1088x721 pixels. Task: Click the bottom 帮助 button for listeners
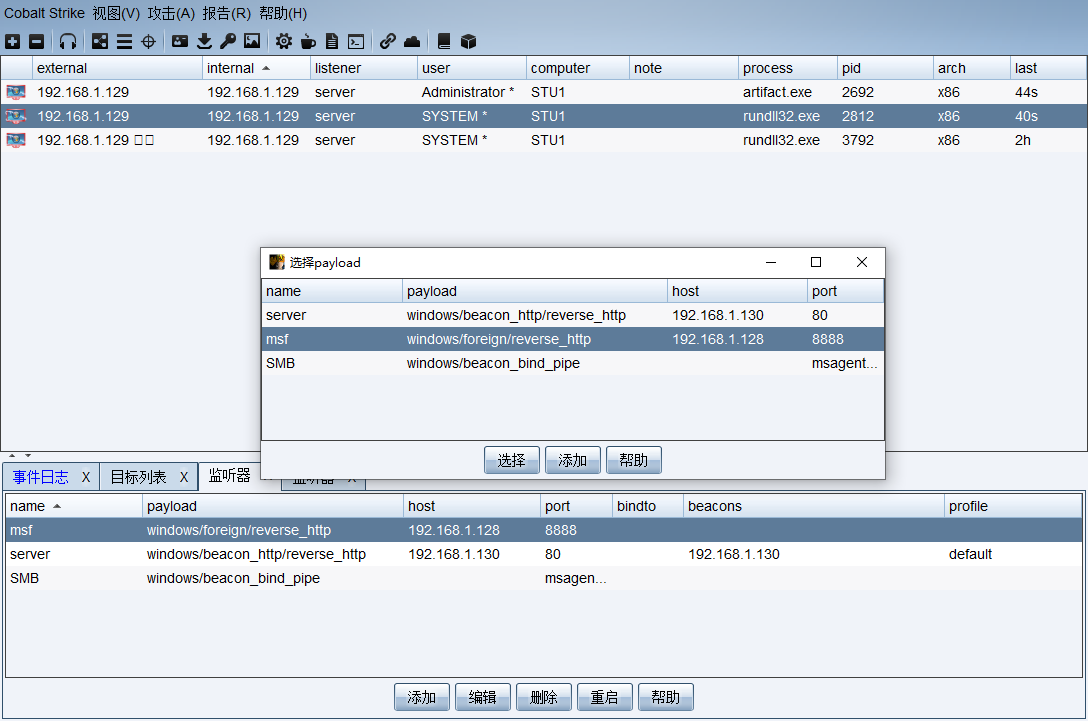tap(665, 697)
